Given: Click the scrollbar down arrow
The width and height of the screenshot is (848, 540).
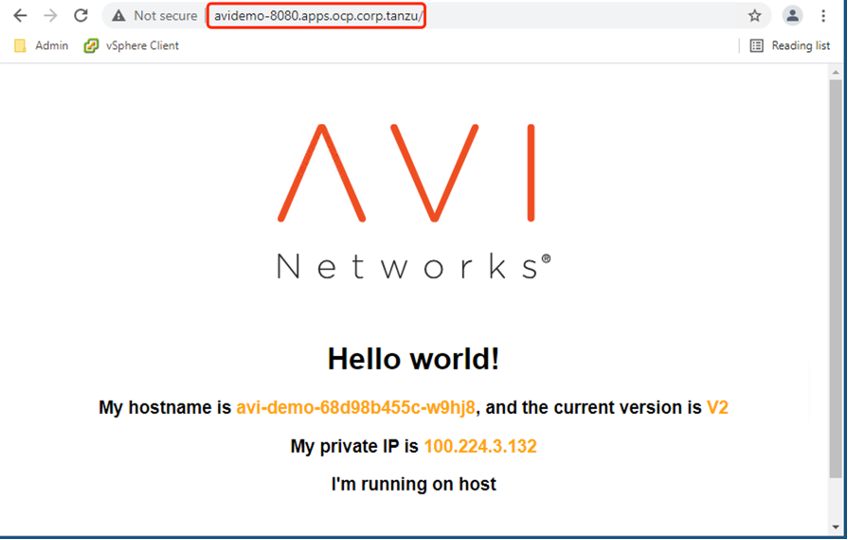Looking at the screenshot, I should (x=836, y=526).
